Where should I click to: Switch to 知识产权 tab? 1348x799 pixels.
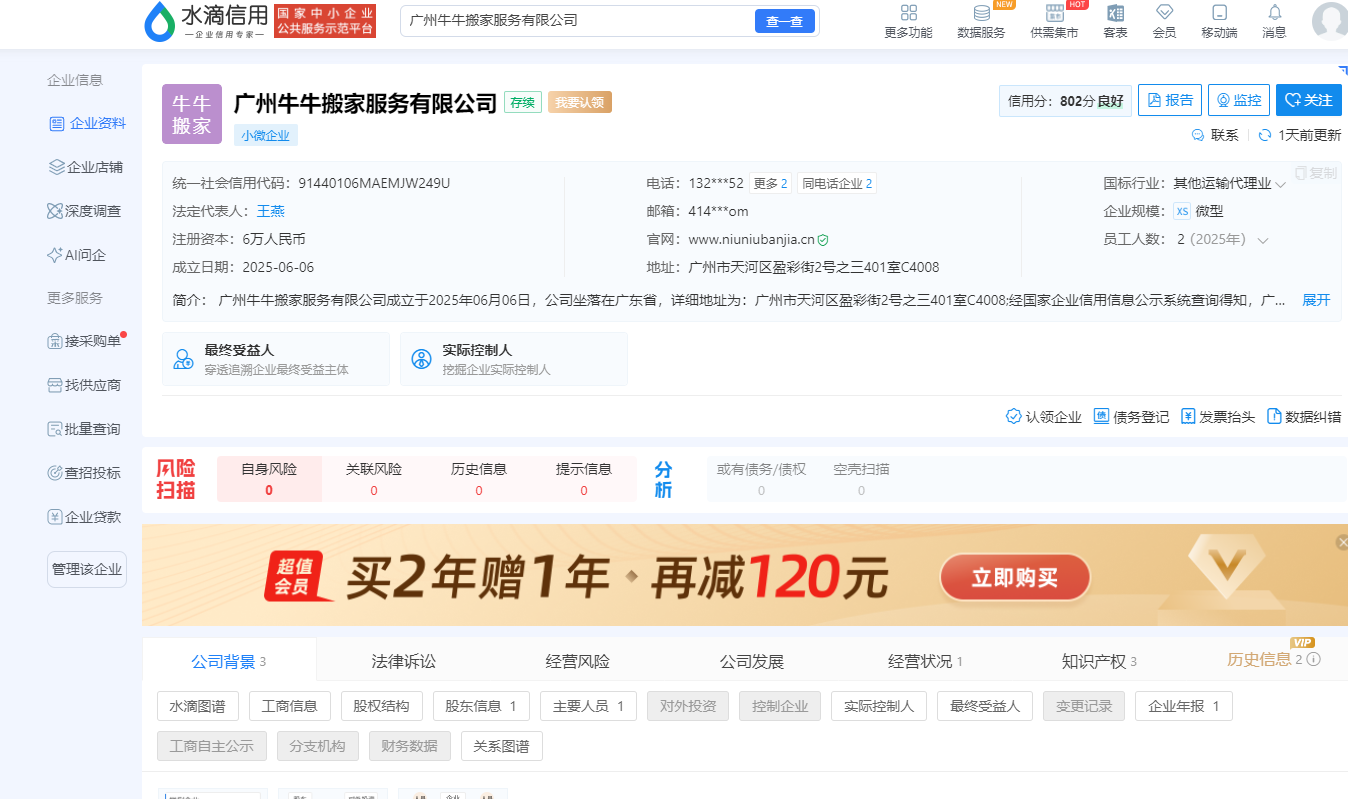click(x=1099, y=661)
